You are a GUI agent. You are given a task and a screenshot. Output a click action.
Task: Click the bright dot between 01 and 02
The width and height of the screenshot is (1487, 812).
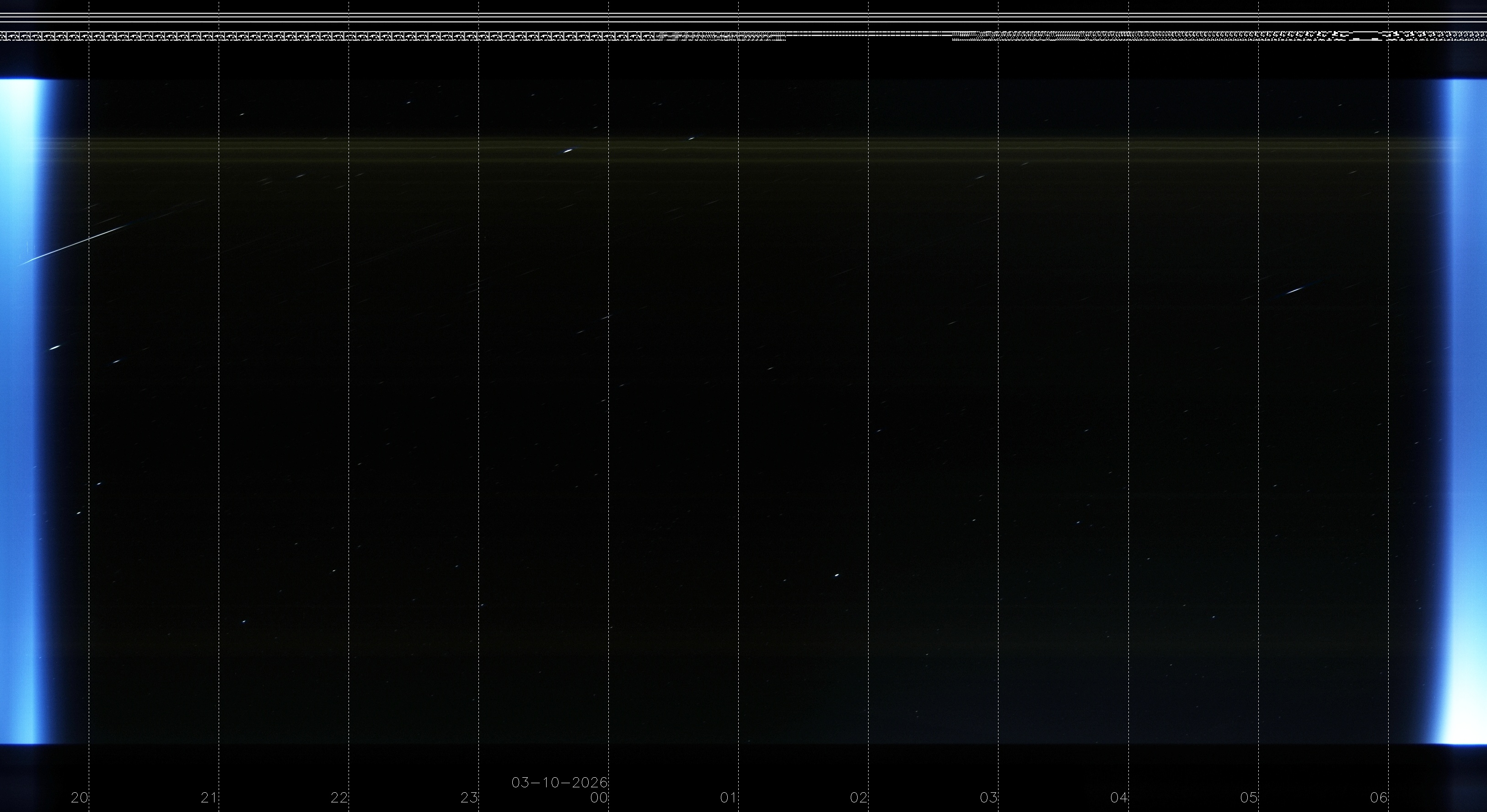(837, 575)
